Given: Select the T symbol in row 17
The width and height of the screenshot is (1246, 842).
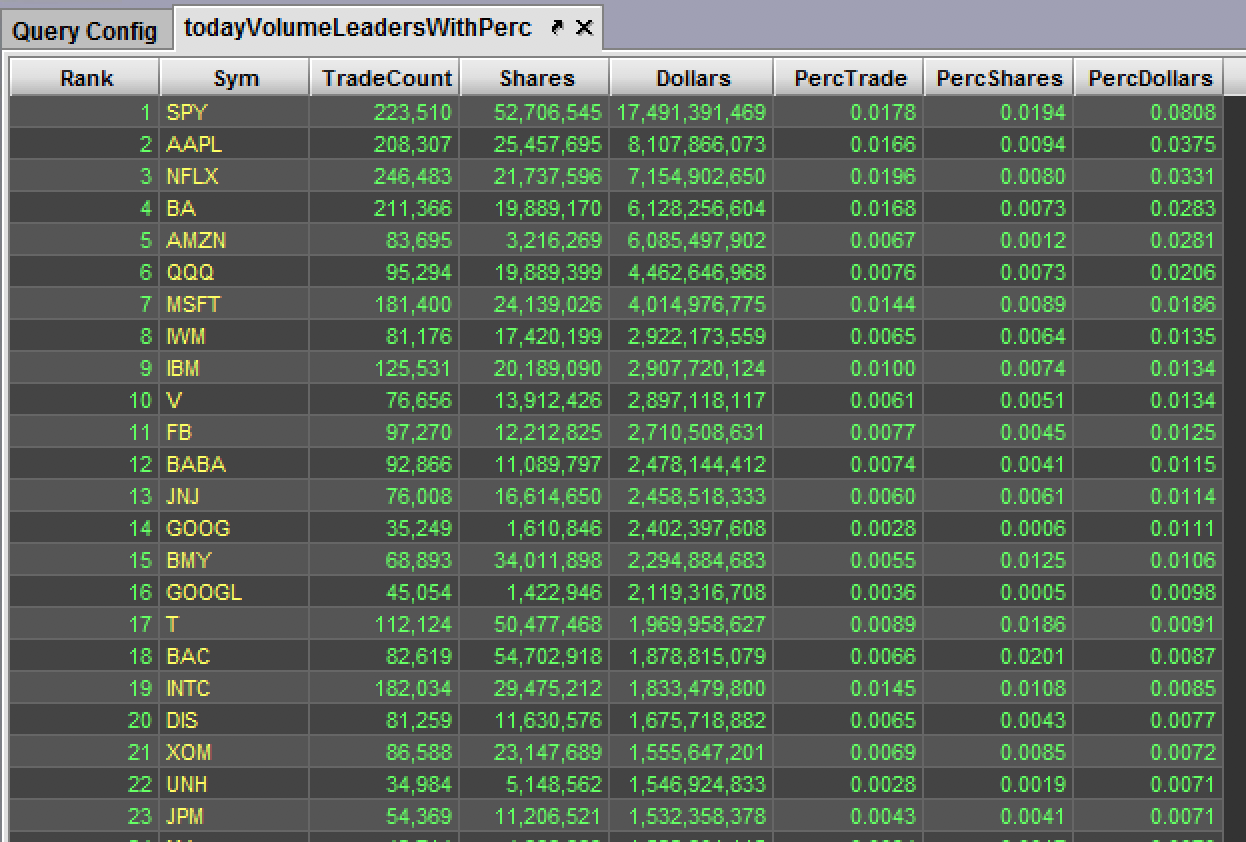Looking at the screenshot, I should pos(235,624).
